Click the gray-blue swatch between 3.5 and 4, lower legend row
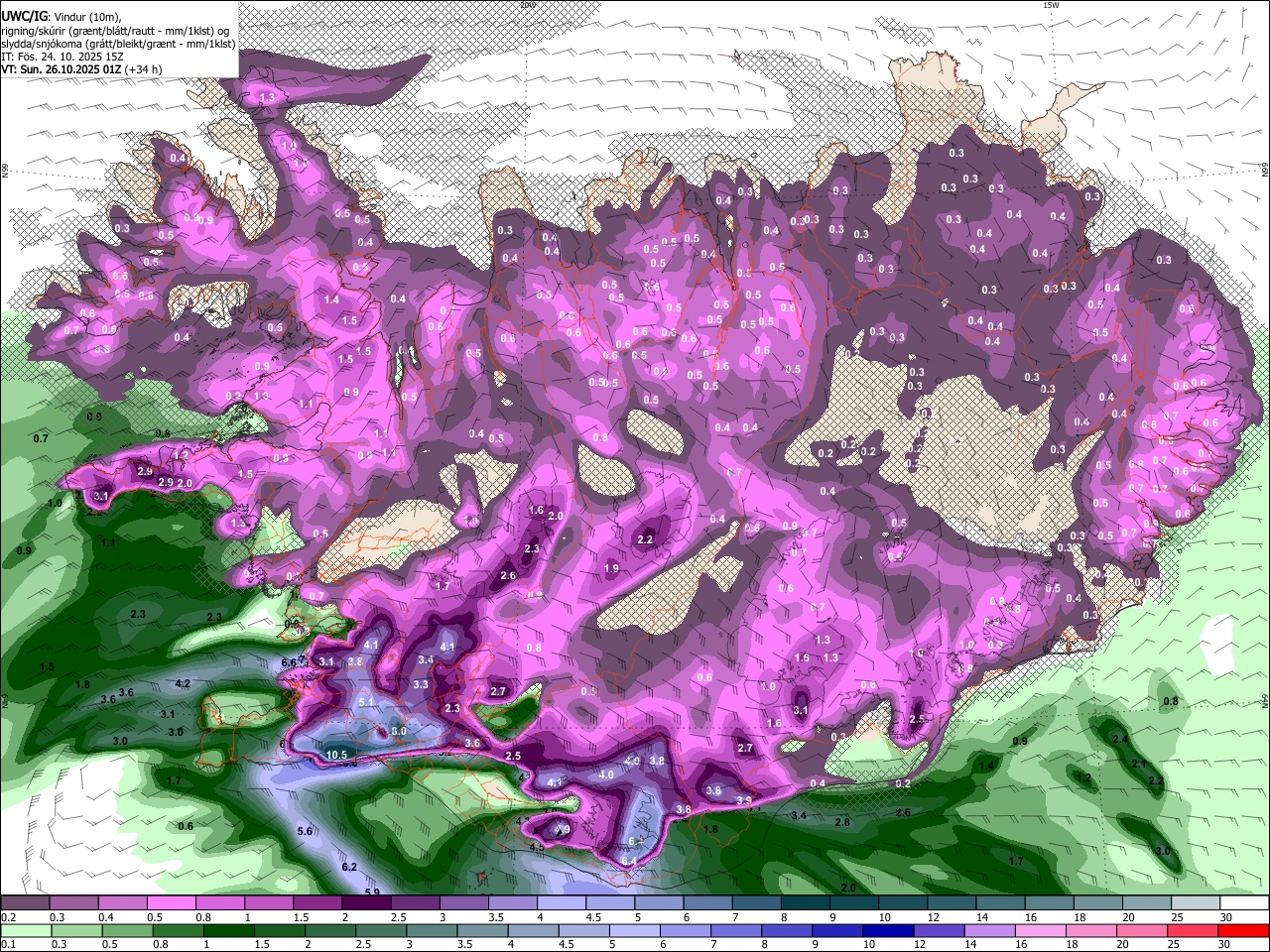This screenshot has width=1270, height=952. point(481,931)
